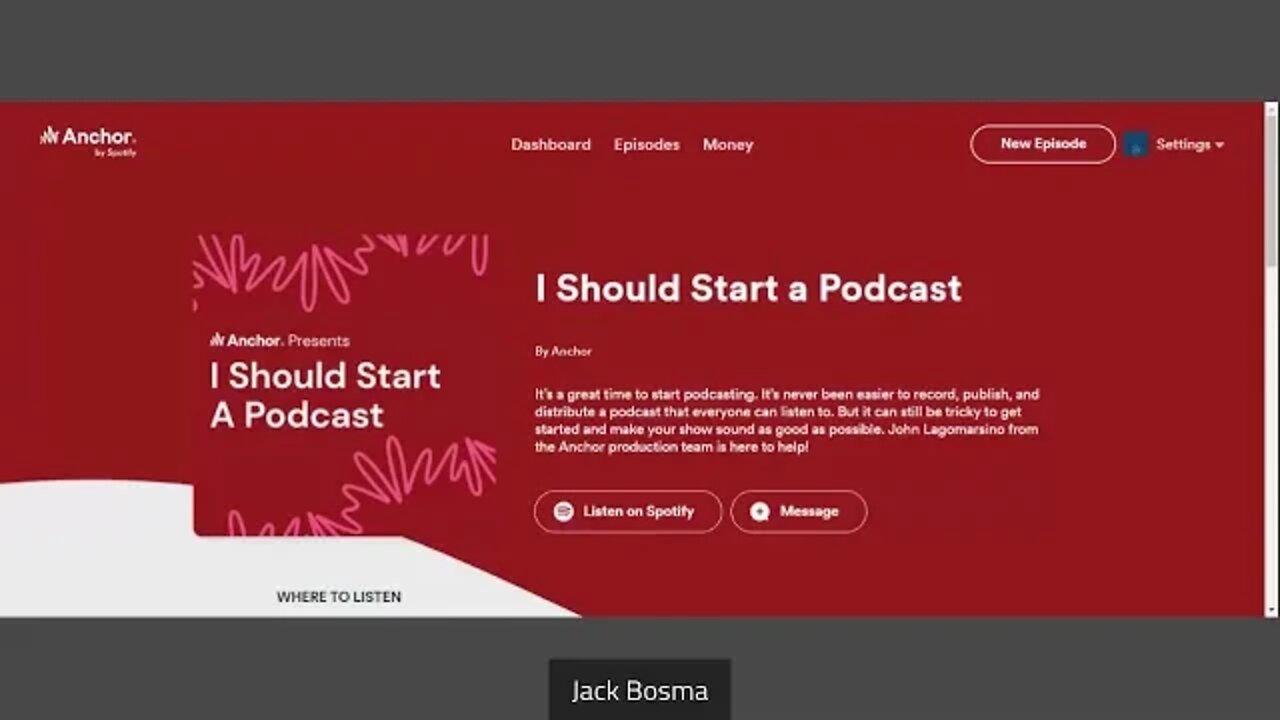Click the 'By Anchor' author text
1280x720 pixels.
563,351
